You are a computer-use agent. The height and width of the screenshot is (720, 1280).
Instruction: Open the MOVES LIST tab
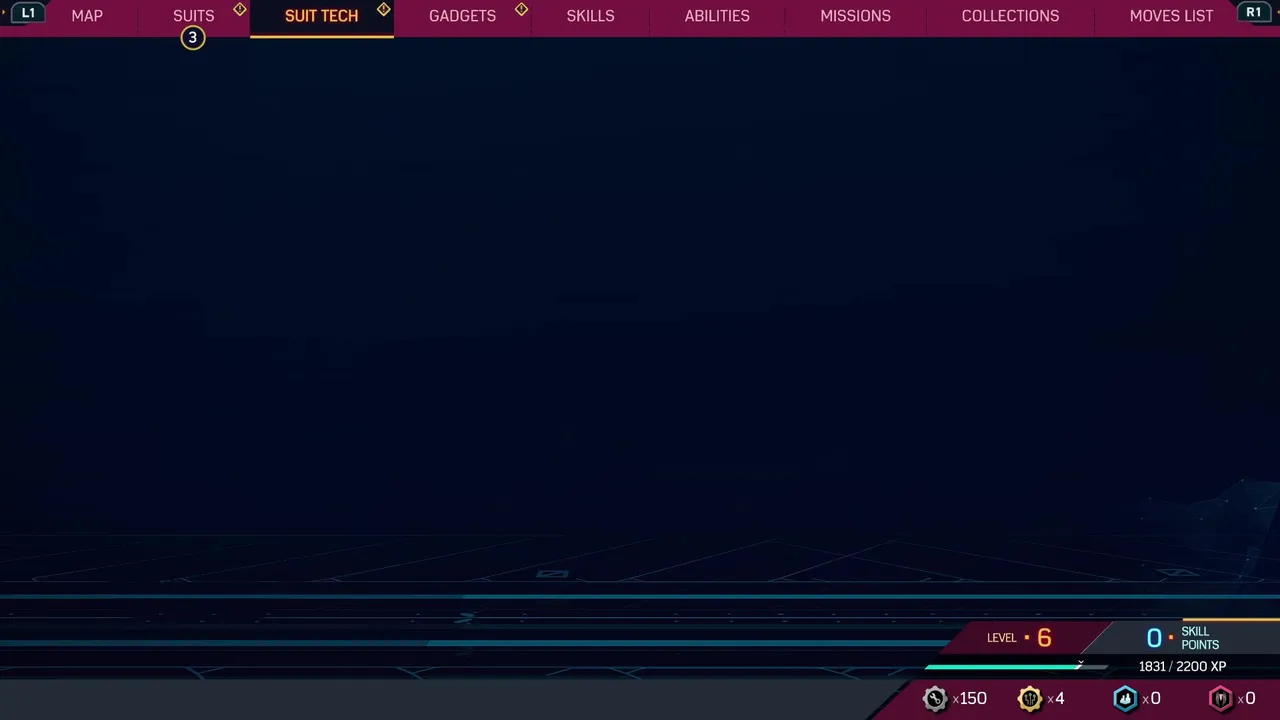pyautogui.click(x=1171, y=16)
